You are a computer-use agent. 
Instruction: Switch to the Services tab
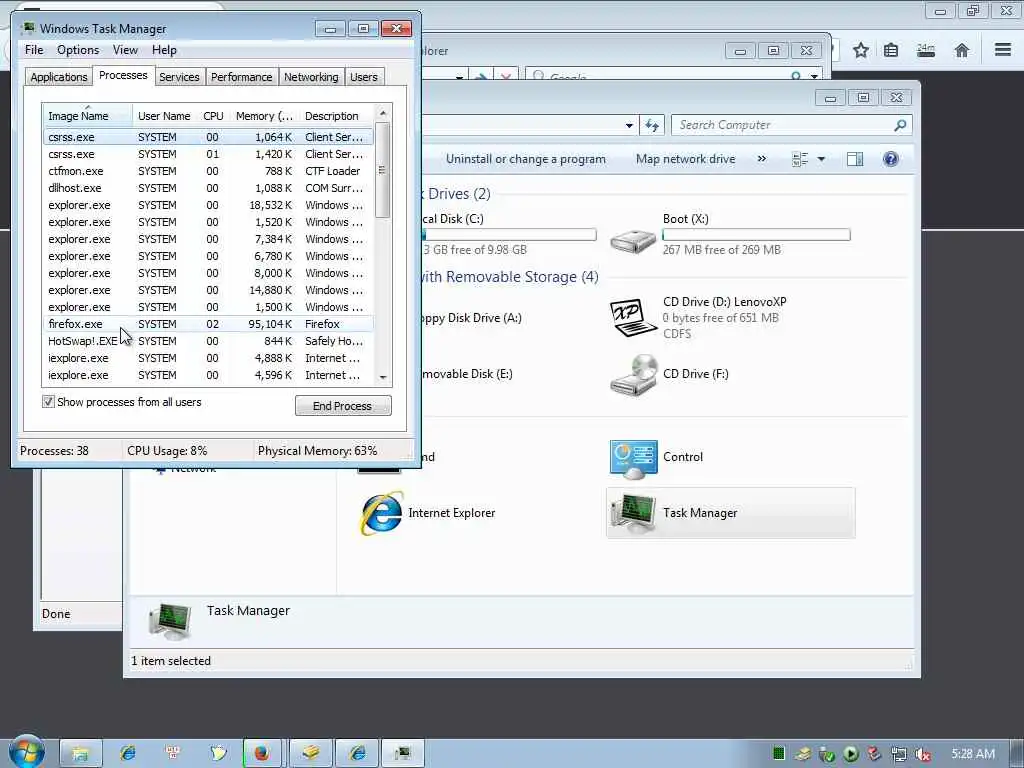click(x=179, y=77)
